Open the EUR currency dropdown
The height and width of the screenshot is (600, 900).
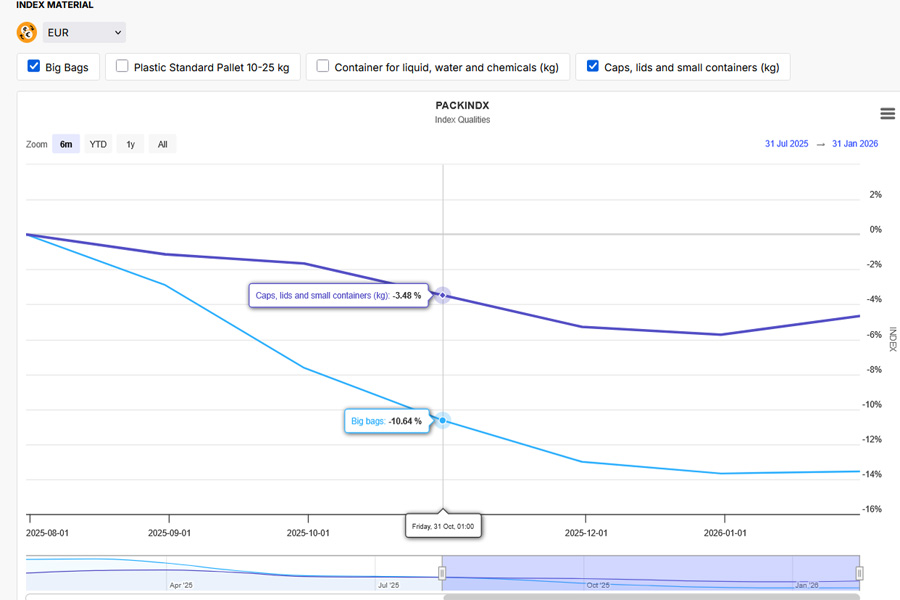[x=84, y=33]
